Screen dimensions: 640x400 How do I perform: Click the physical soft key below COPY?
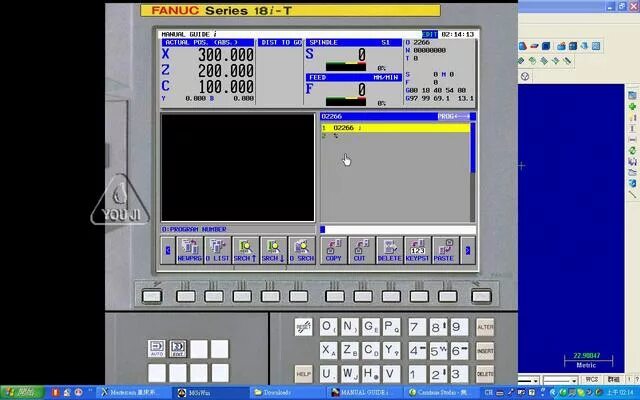tap(335, 296)
